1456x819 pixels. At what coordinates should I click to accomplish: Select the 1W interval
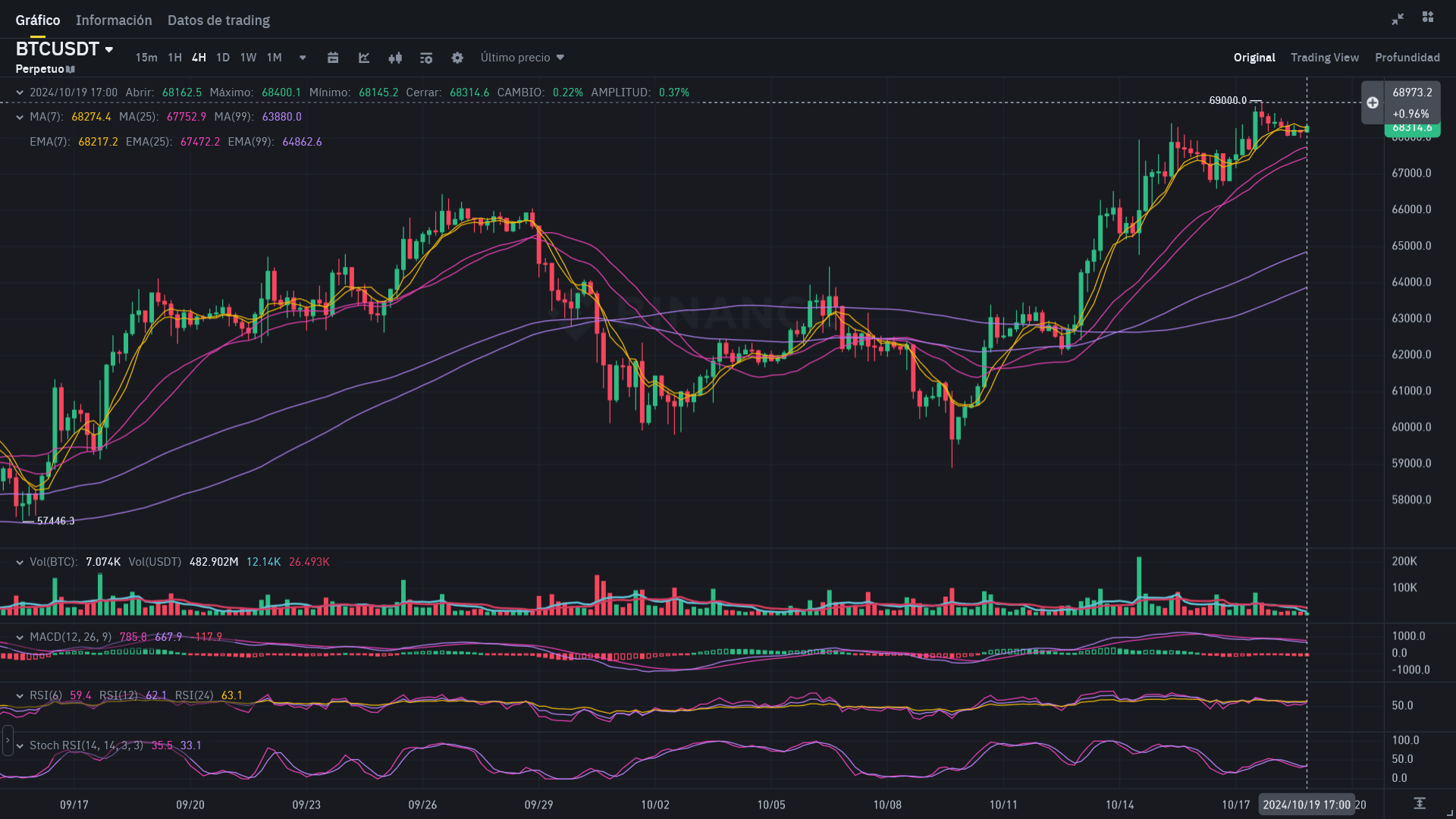[x=248, y=58]
